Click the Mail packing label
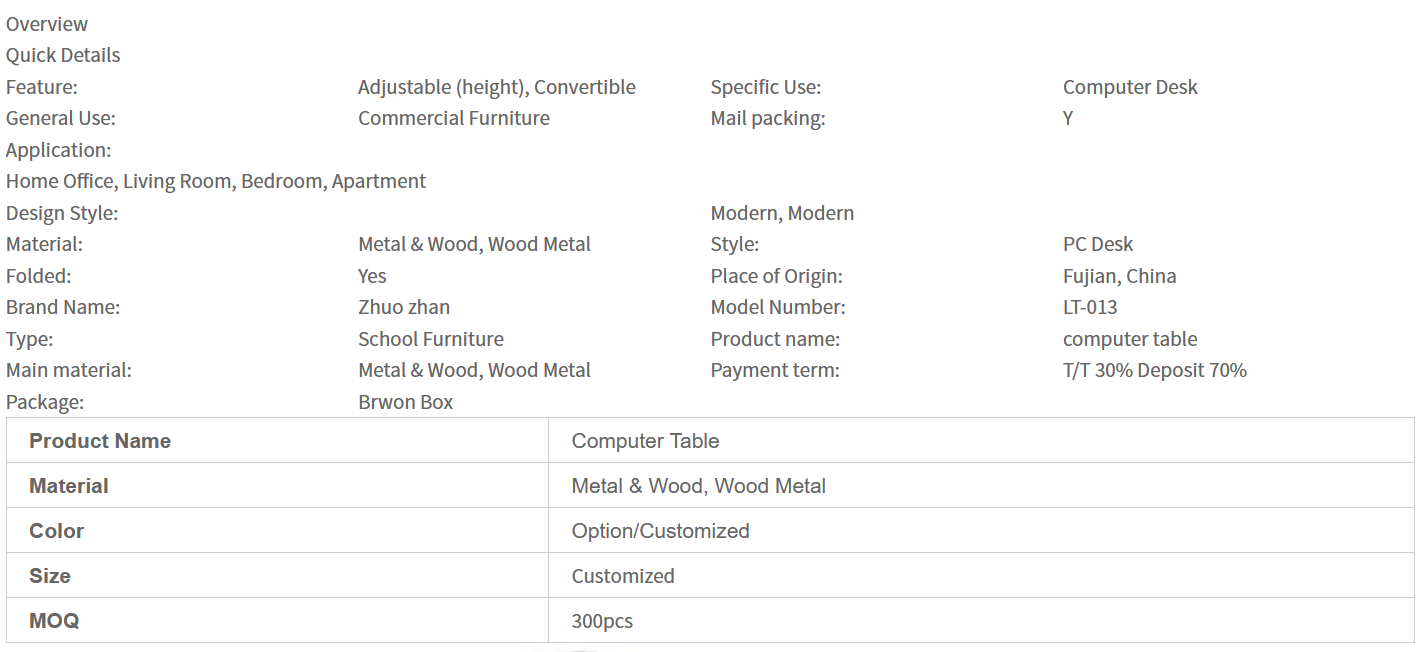Screen dimensions: 1428x652 [x=767, y=118]
